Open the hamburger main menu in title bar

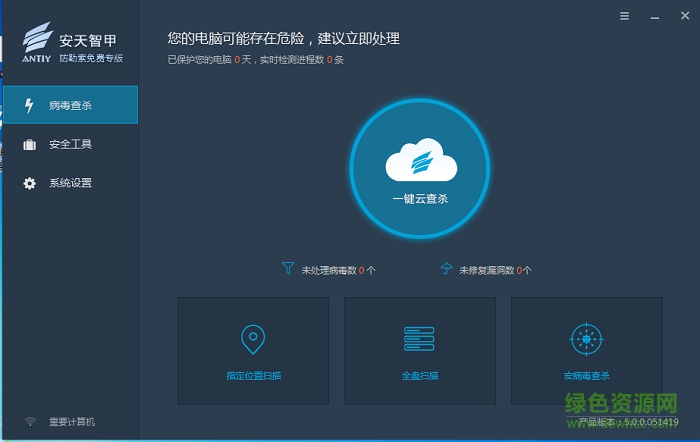click(x=625, y=17)
